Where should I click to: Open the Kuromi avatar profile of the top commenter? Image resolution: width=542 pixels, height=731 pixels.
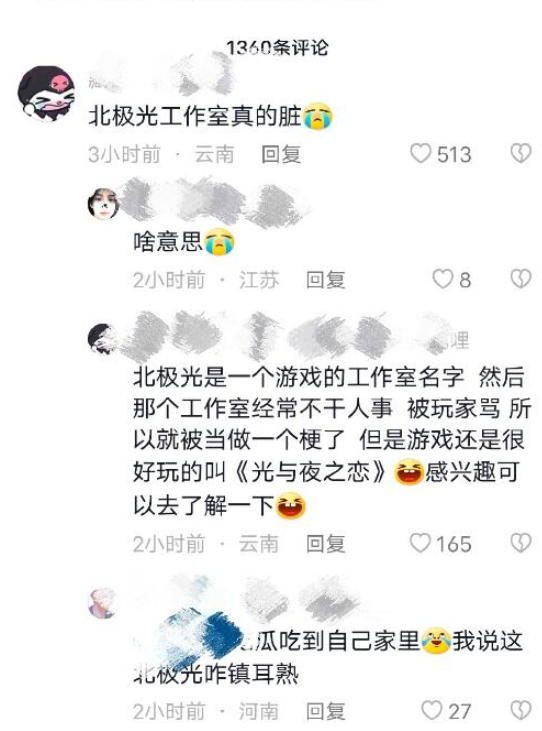(x=46, y=94)
